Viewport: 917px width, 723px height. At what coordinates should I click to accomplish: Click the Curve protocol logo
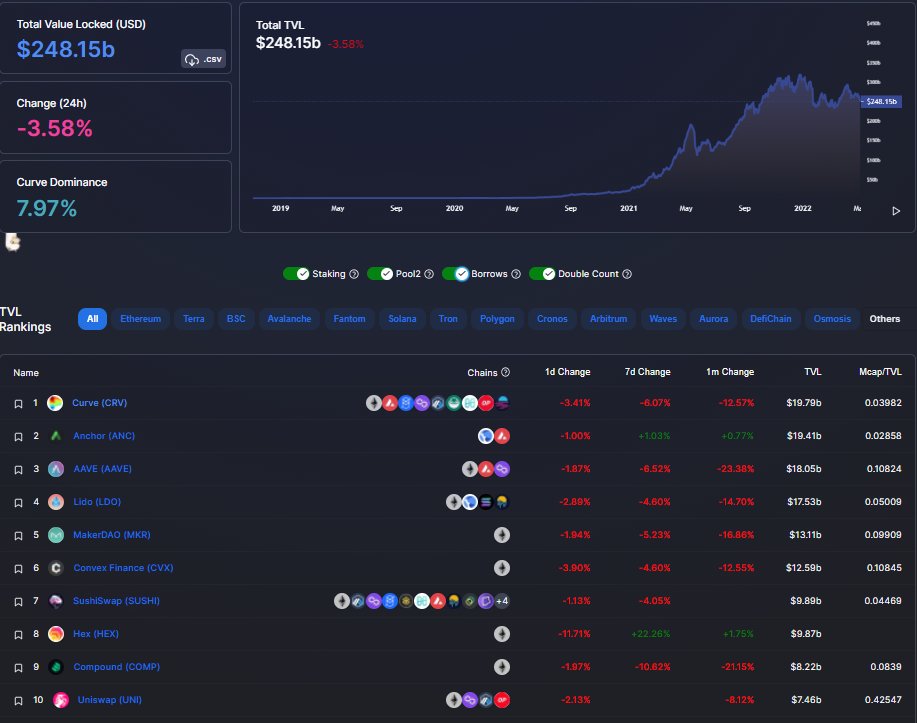tap(55, 403)
